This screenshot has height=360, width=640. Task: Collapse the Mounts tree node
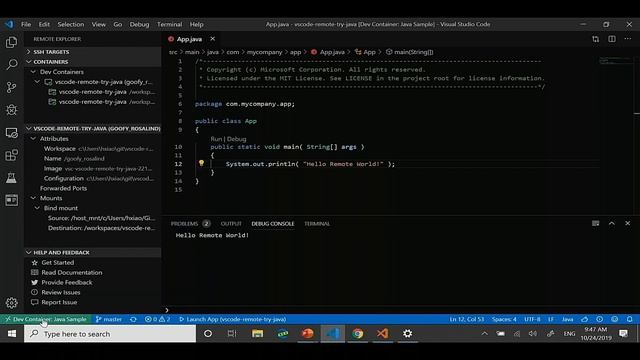coord(33,198)
